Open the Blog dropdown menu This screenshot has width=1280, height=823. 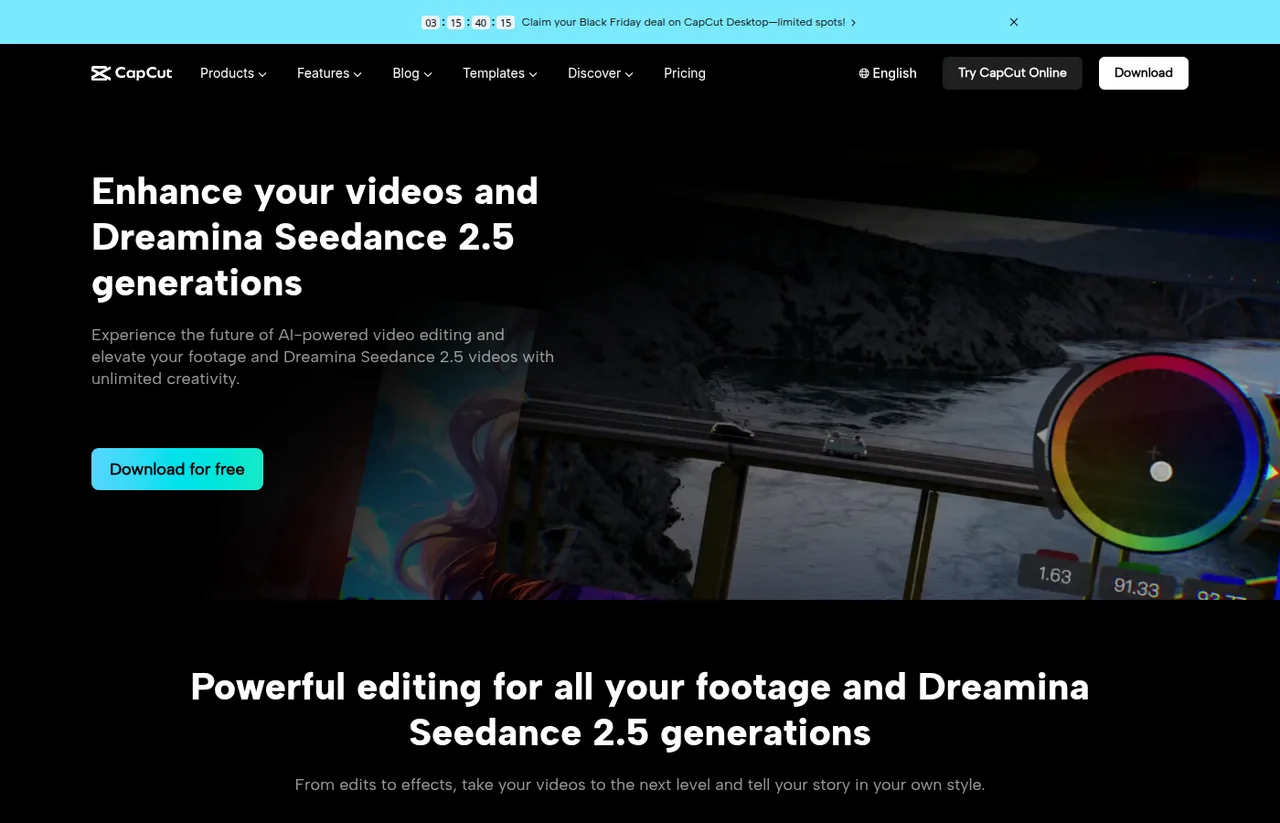pyautogui.click(x=412, y=73)
